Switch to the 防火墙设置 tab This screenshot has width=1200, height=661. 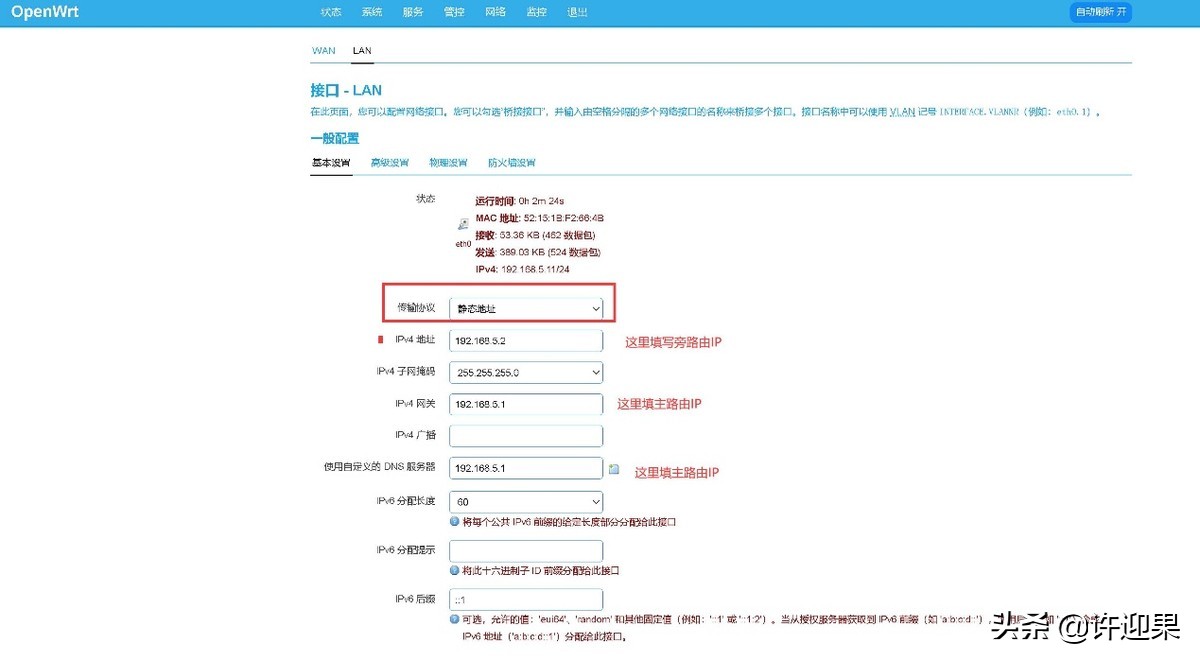click(511, 161)
